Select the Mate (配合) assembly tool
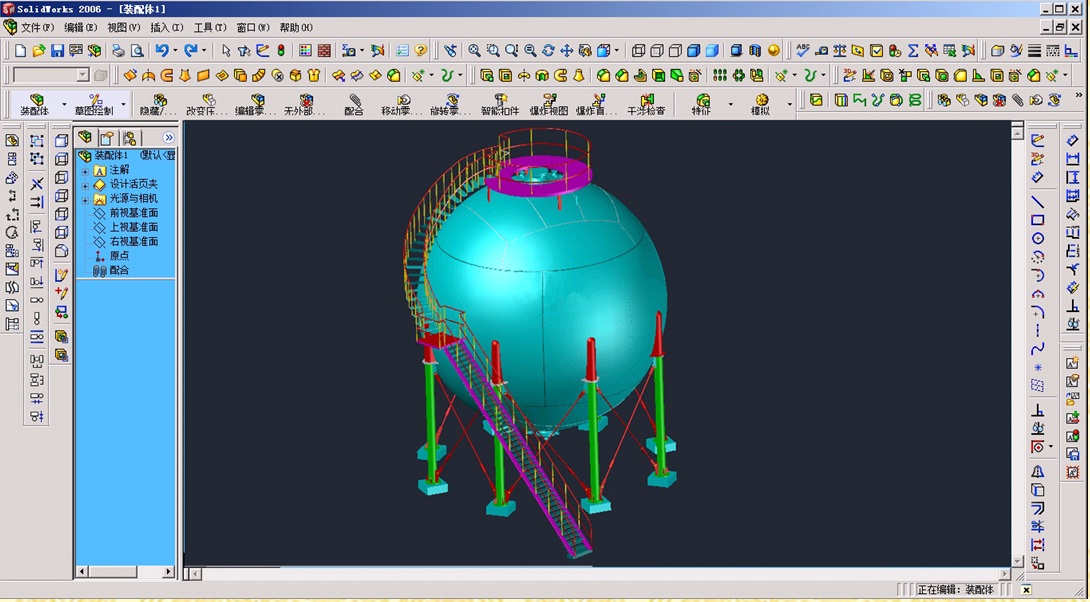Image resolution: width=1090 pixels, height=602 pixels. click(353, 99)
